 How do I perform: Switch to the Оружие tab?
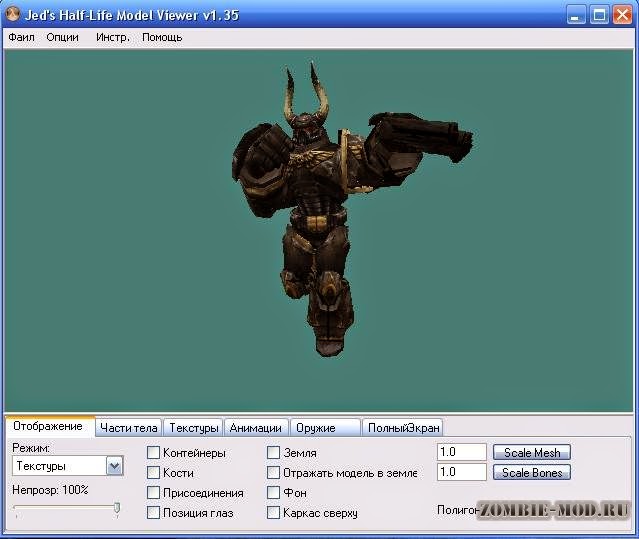click(325, 428)
